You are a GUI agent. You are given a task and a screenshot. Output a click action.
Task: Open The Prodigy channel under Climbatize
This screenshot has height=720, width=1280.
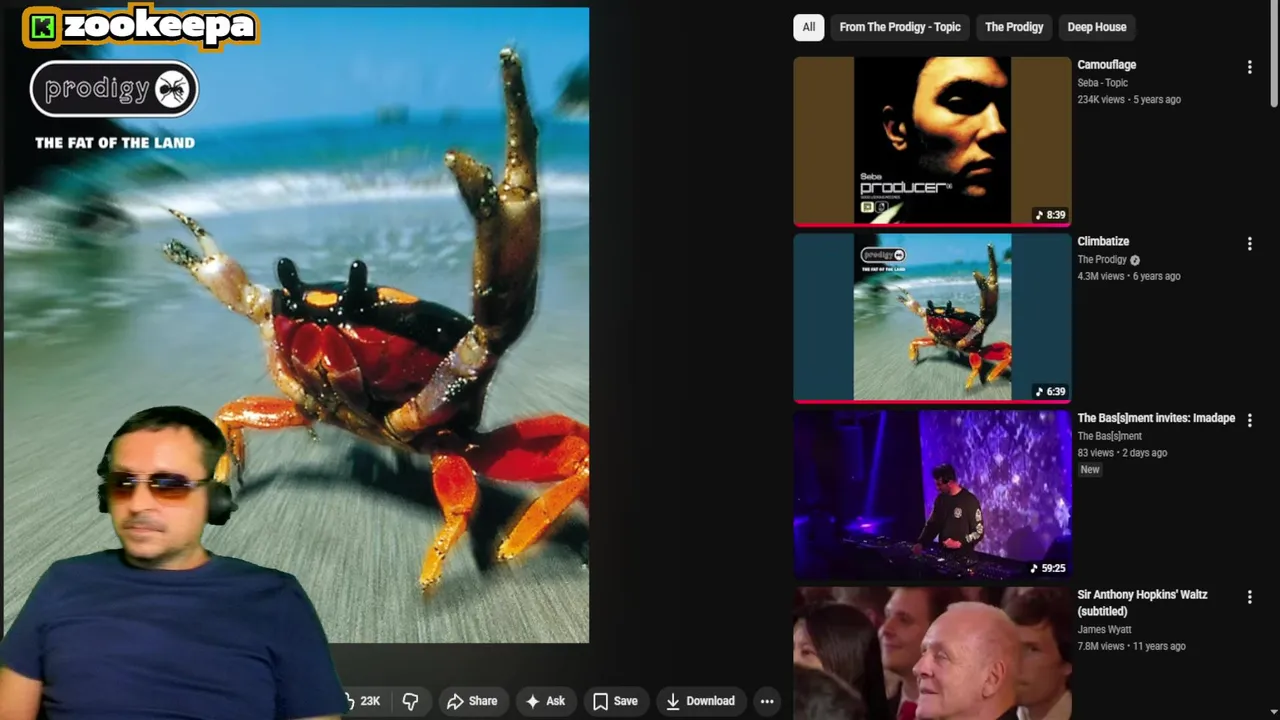click(x=1102, y=259)
